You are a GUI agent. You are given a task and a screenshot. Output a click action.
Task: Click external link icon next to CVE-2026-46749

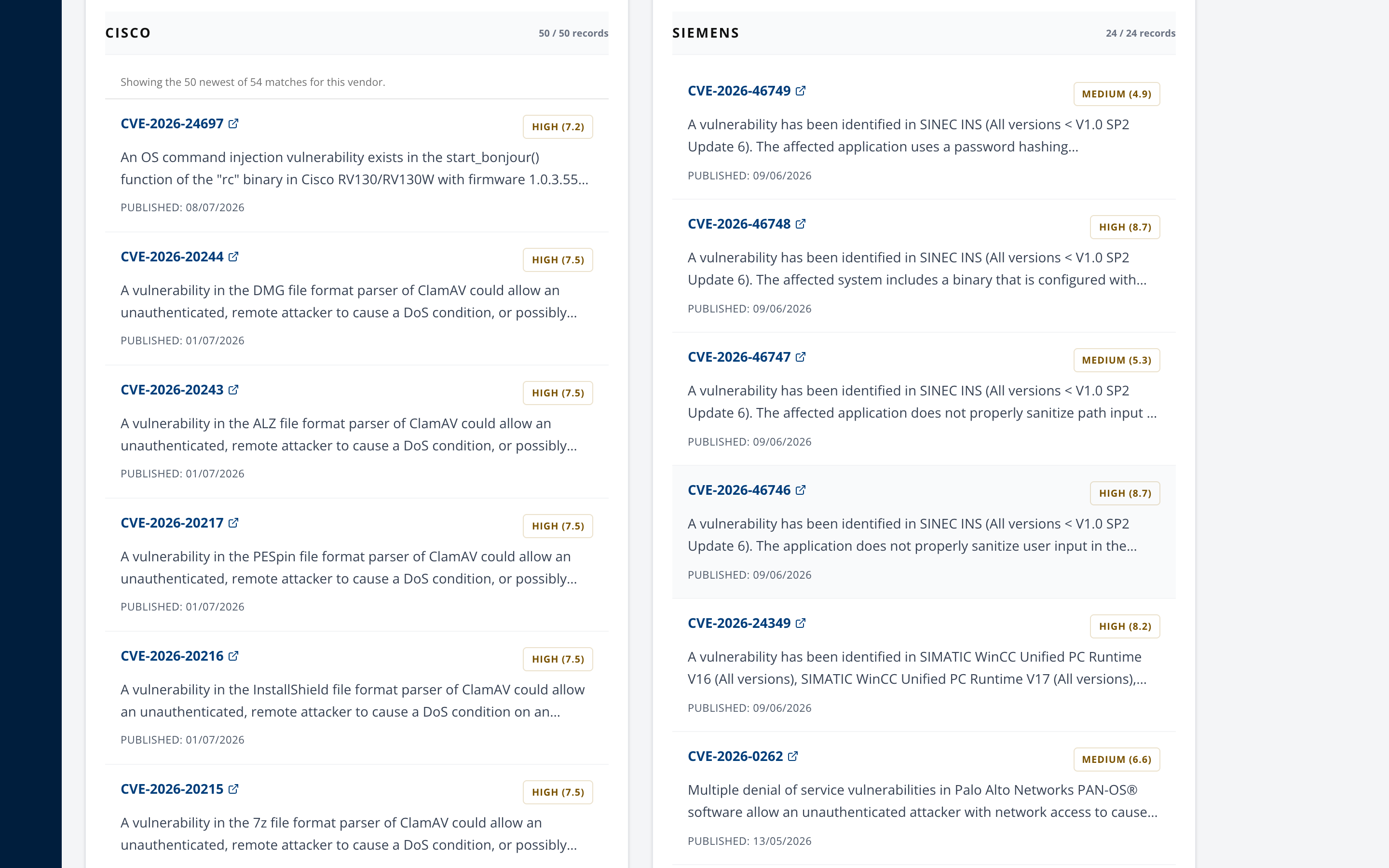pos(801,91)
